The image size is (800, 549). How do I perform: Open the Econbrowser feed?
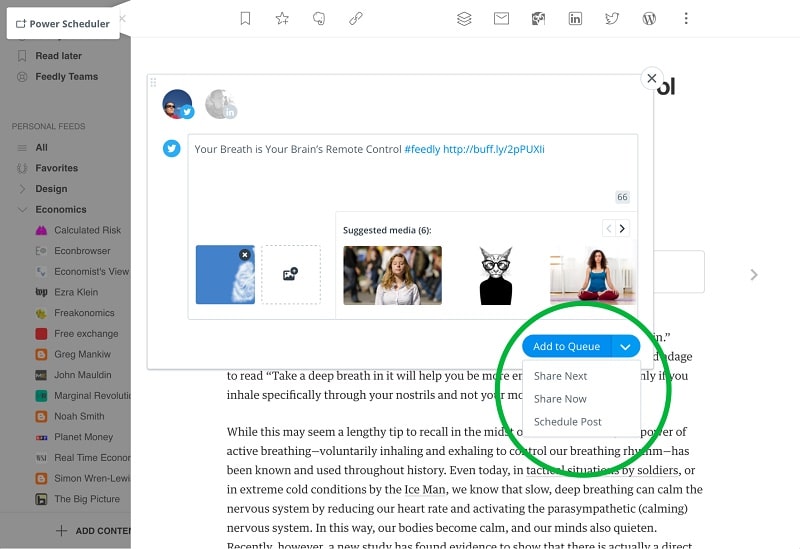(x=82, y=251)
